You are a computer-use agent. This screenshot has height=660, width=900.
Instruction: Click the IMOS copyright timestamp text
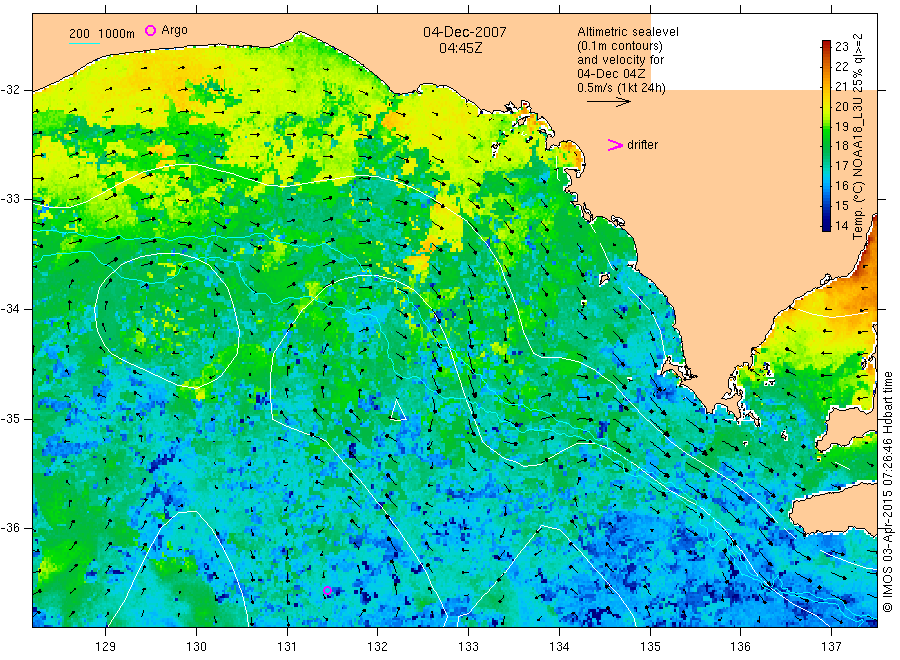888,492
